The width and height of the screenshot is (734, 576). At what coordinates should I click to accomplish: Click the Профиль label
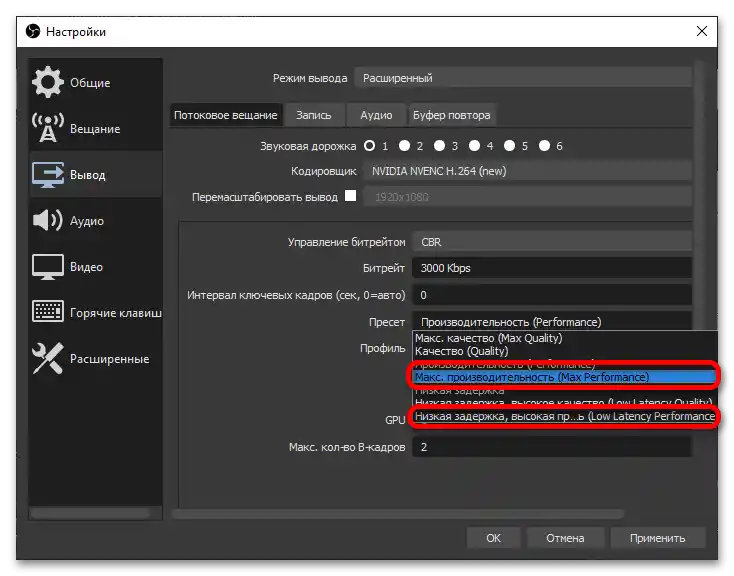(382, 348)
